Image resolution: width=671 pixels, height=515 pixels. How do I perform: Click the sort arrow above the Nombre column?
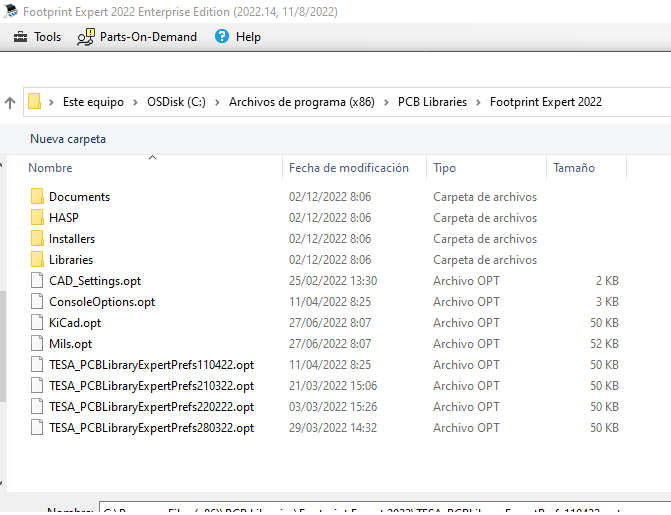click(x=152, y=158)
